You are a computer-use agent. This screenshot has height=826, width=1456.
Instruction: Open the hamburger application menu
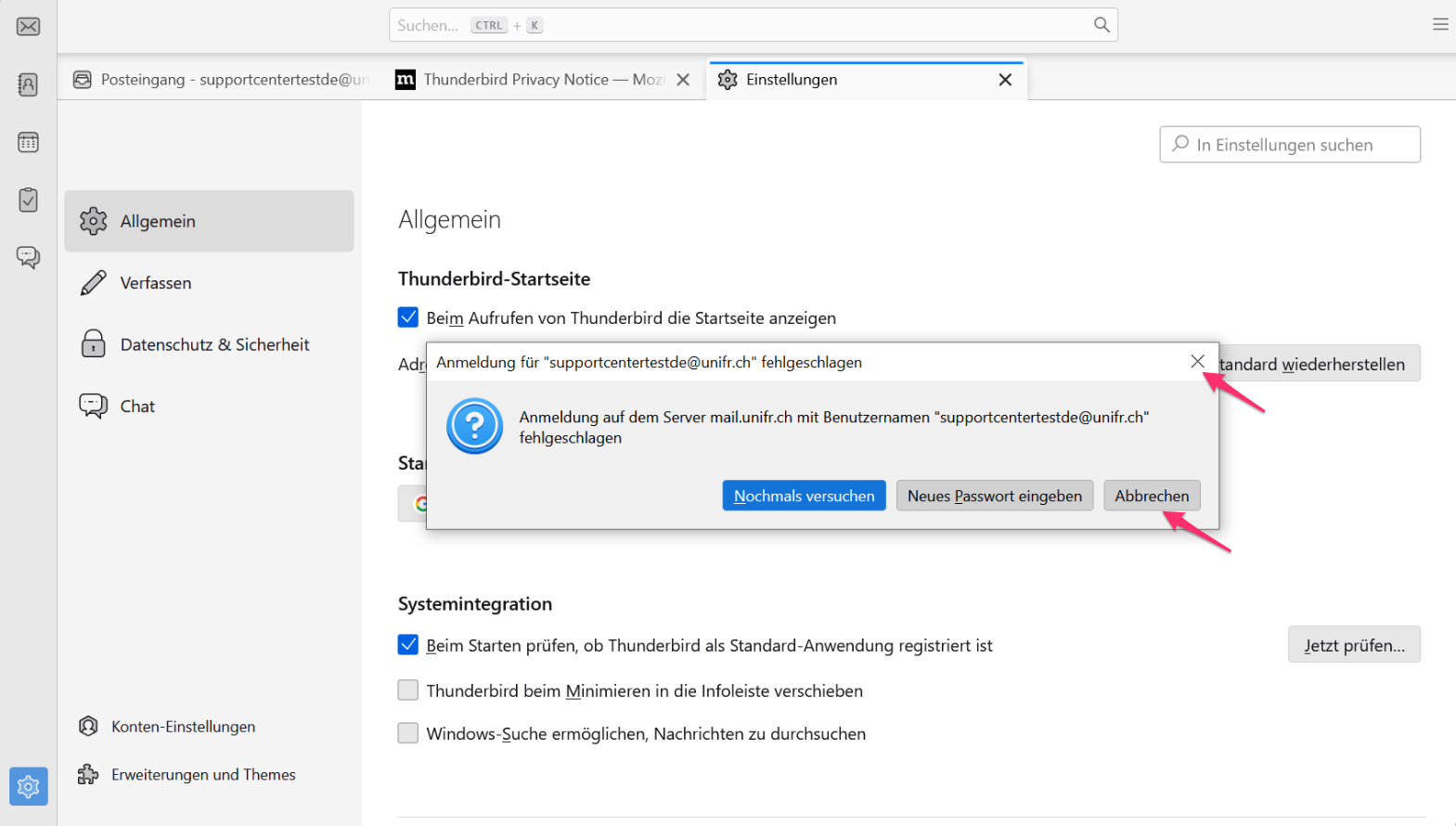pyautogui.click(x=1439, y=25)
